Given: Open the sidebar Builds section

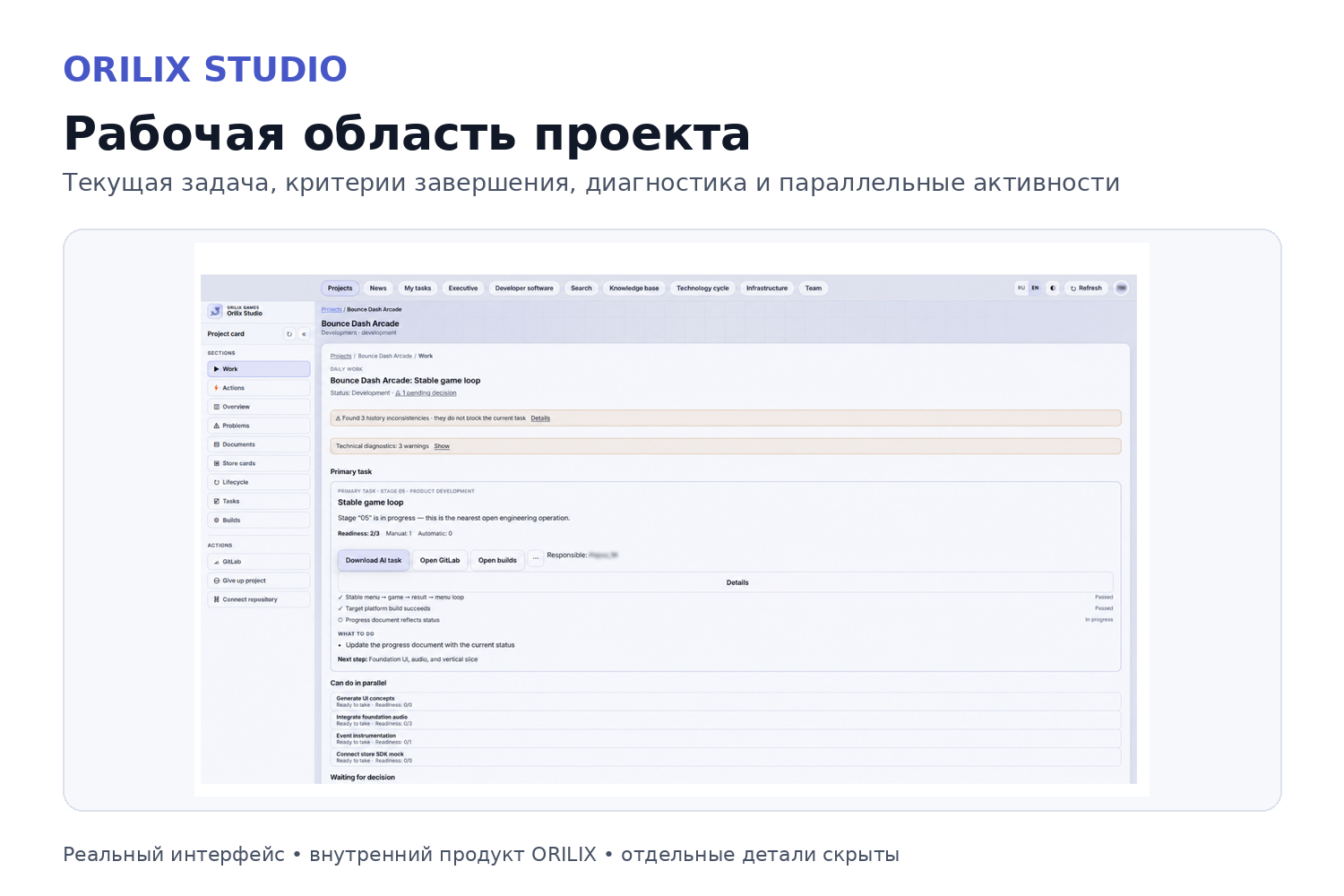Looking at the screenshot, I should click(259, 520).
